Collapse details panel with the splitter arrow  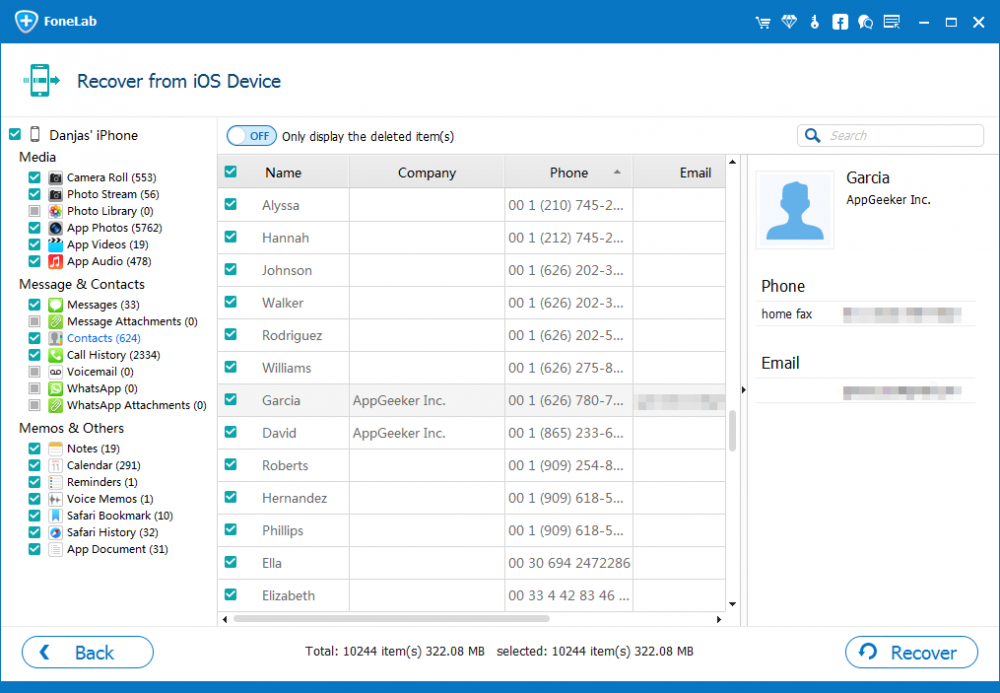pos(742,389)
